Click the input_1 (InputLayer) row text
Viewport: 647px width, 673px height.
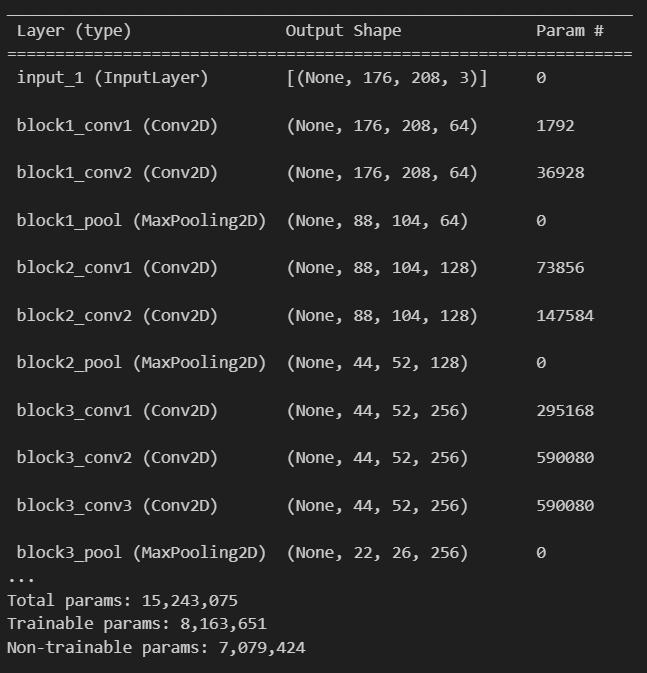[x=112, y=78]
